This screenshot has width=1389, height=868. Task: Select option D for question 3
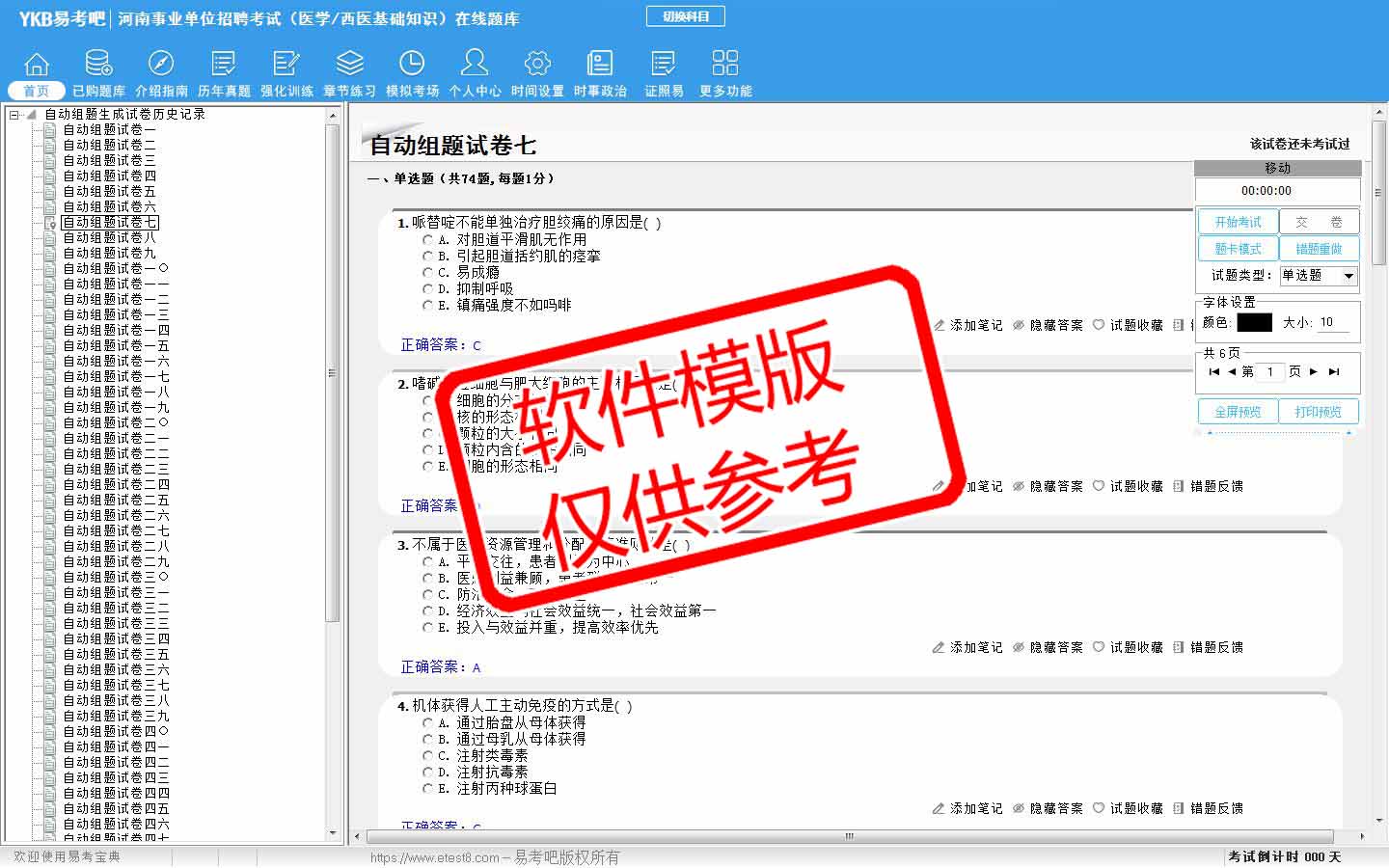point(428,610)
